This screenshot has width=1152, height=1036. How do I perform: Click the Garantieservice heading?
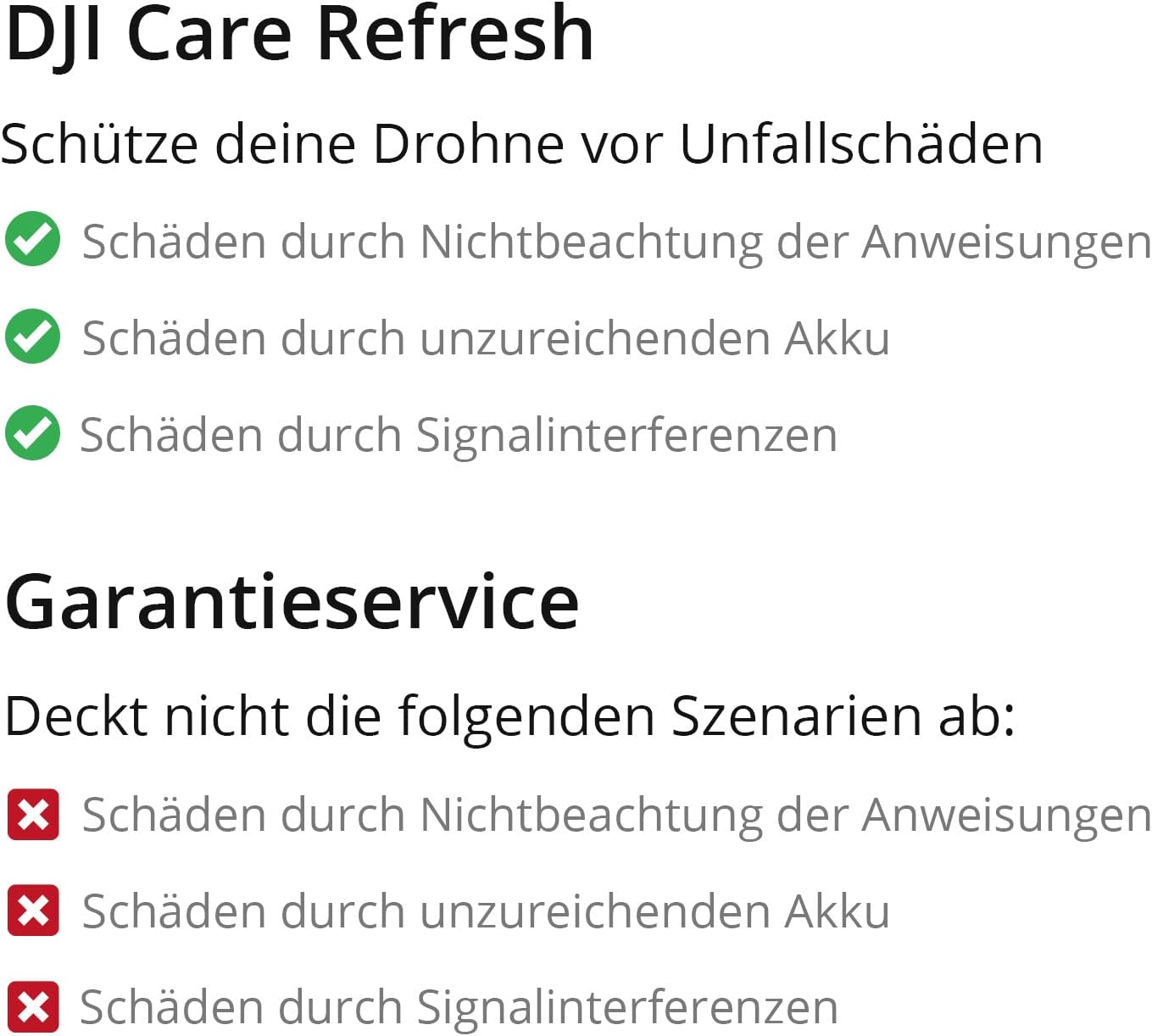click(292, 602)
